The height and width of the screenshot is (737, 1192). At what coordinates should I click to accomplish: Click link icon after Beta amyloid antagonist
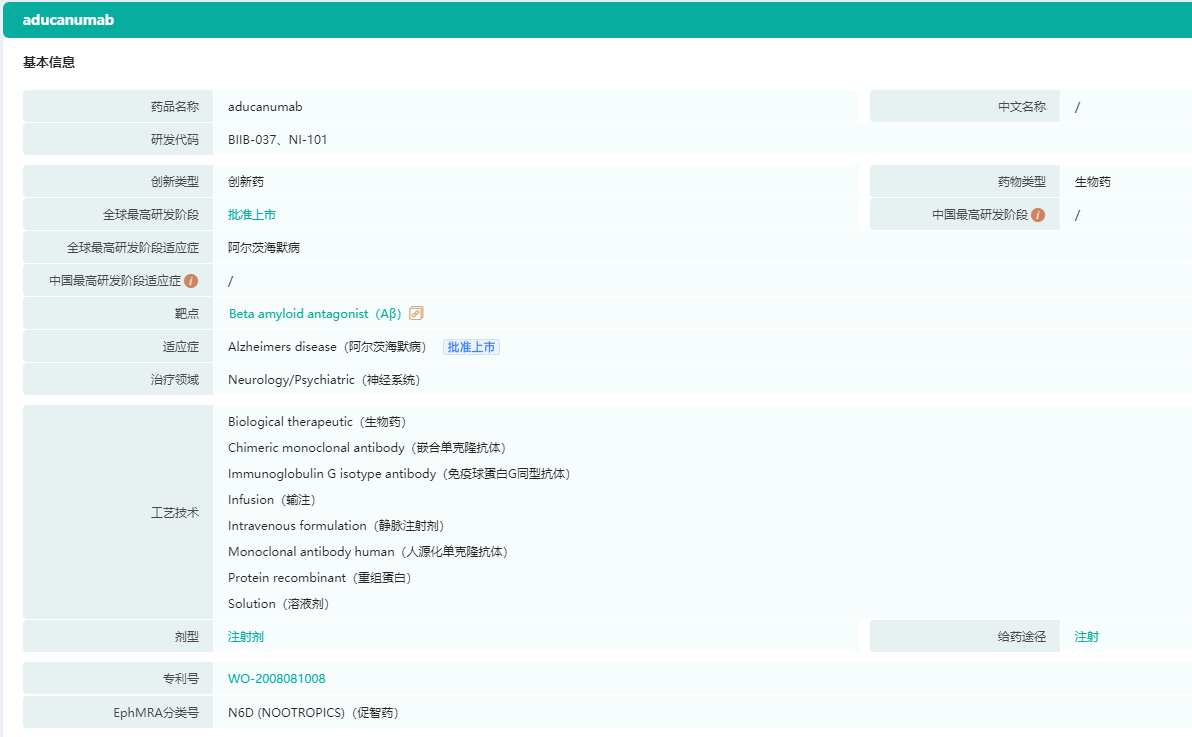[416, 313]
